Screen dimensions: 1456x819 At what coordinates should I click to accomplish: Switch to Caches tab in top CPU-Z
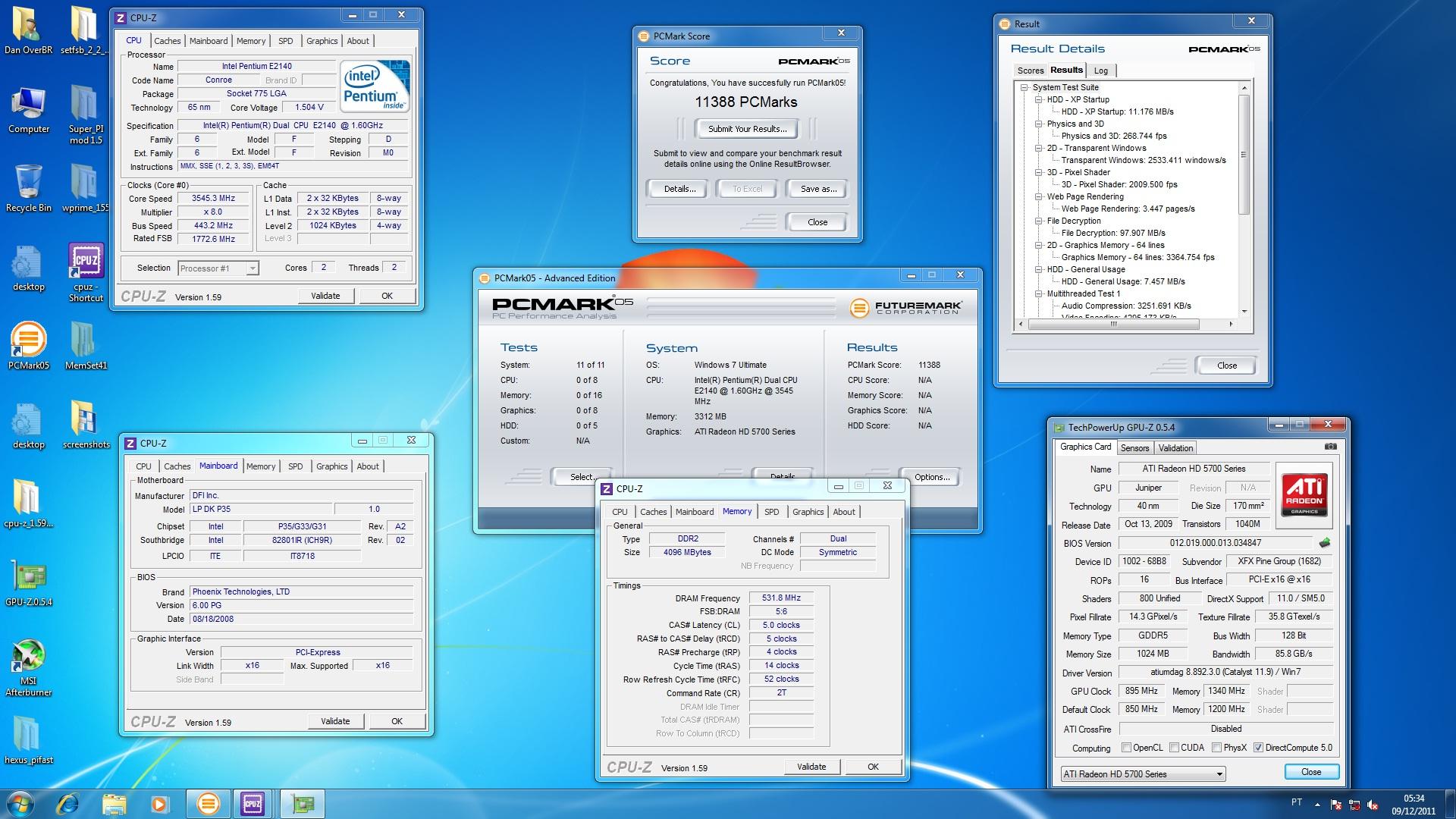tap(167, 41)
